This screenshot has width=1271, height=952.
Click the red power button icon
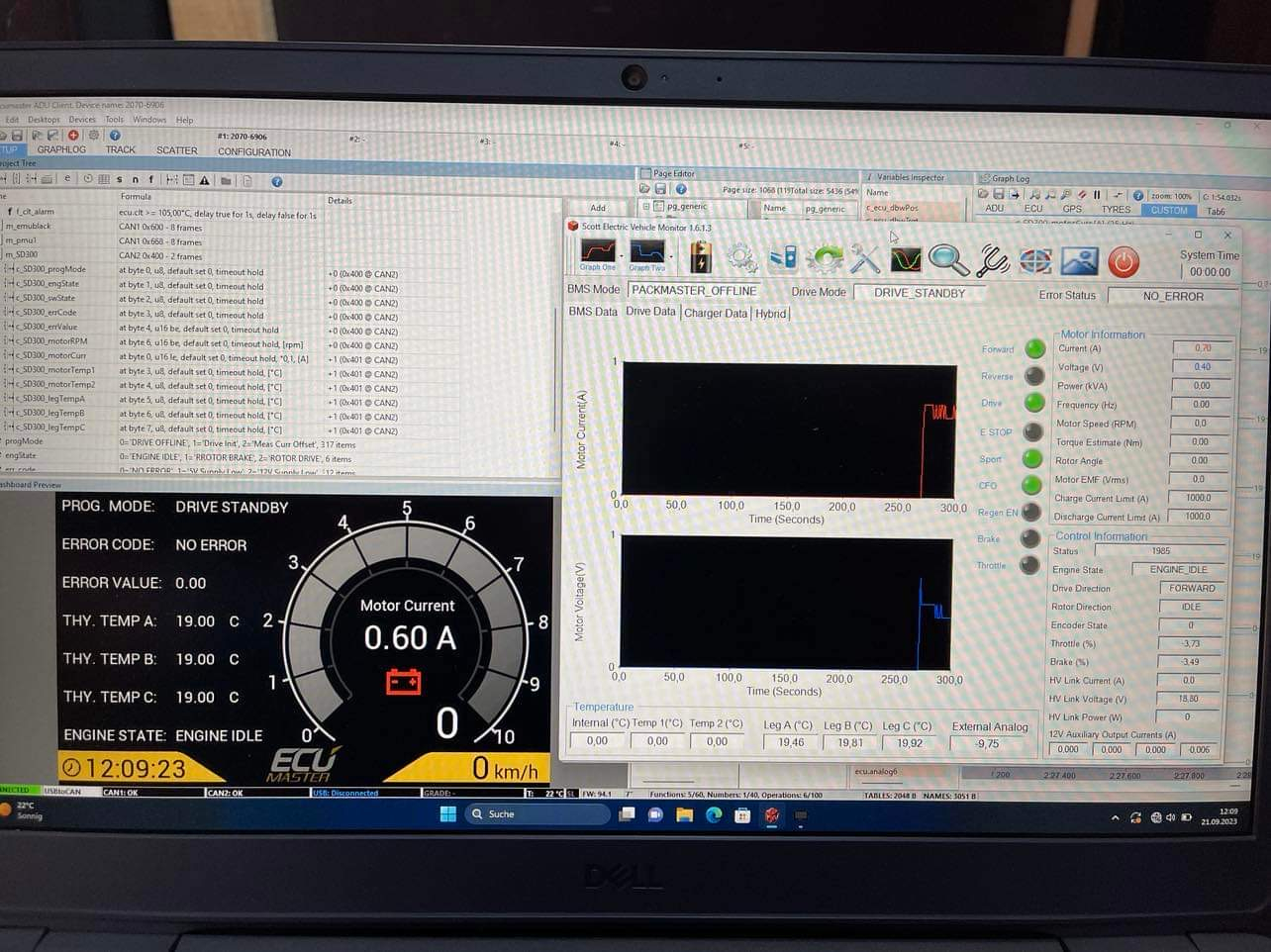(1123, 261)
